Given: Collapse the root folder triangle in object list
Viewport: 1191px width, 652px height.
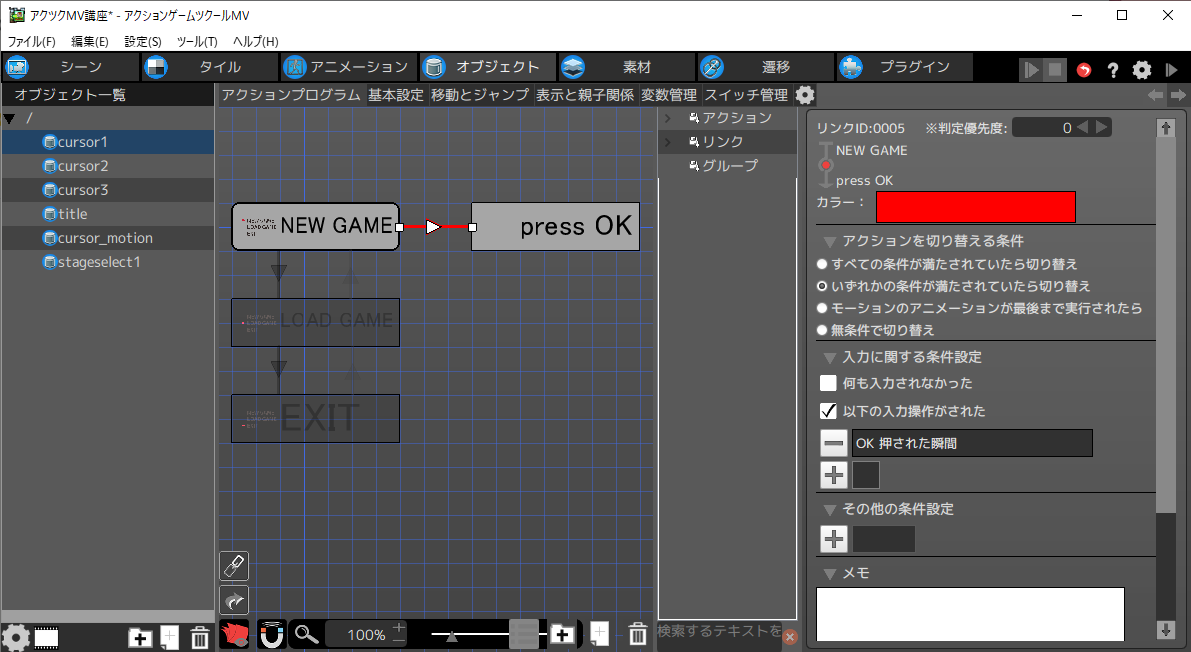Looking at the screenshot, I should pos(10,119).
